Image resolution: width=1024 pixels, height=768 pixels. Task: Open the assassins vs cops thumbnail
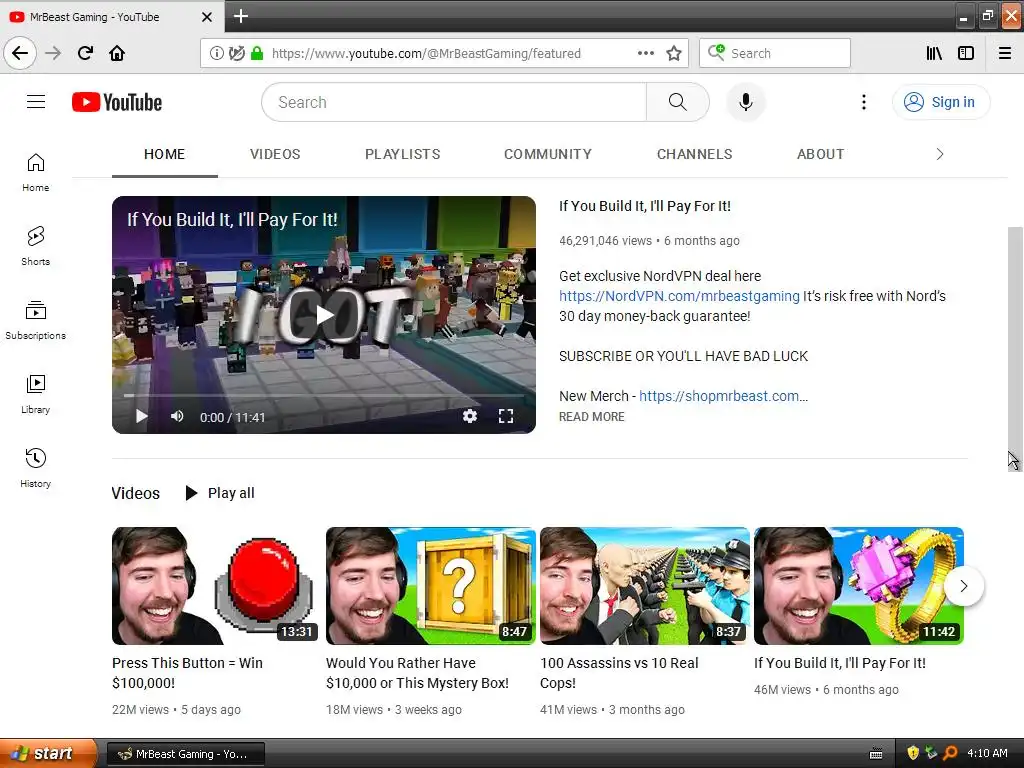coord(645,586)
